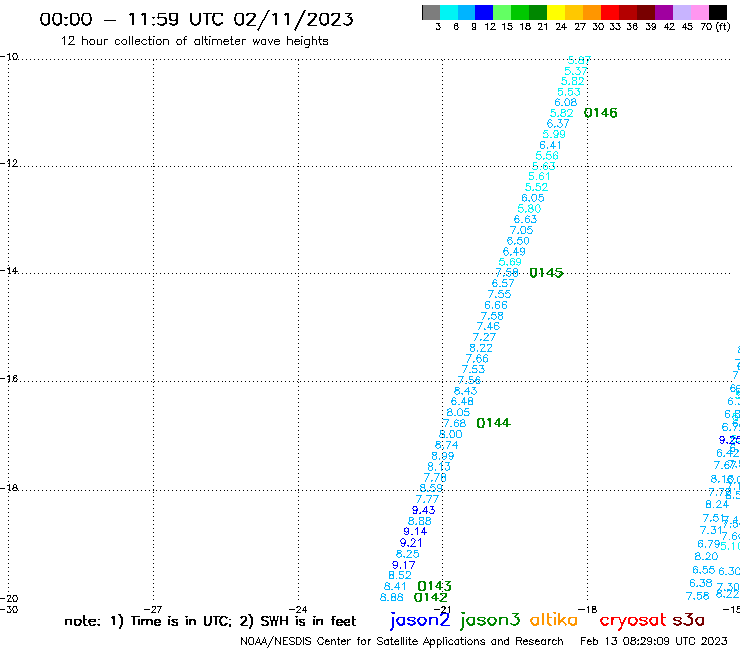
Task: Click the -24 longitude axis label
Action: pos(298,609)
